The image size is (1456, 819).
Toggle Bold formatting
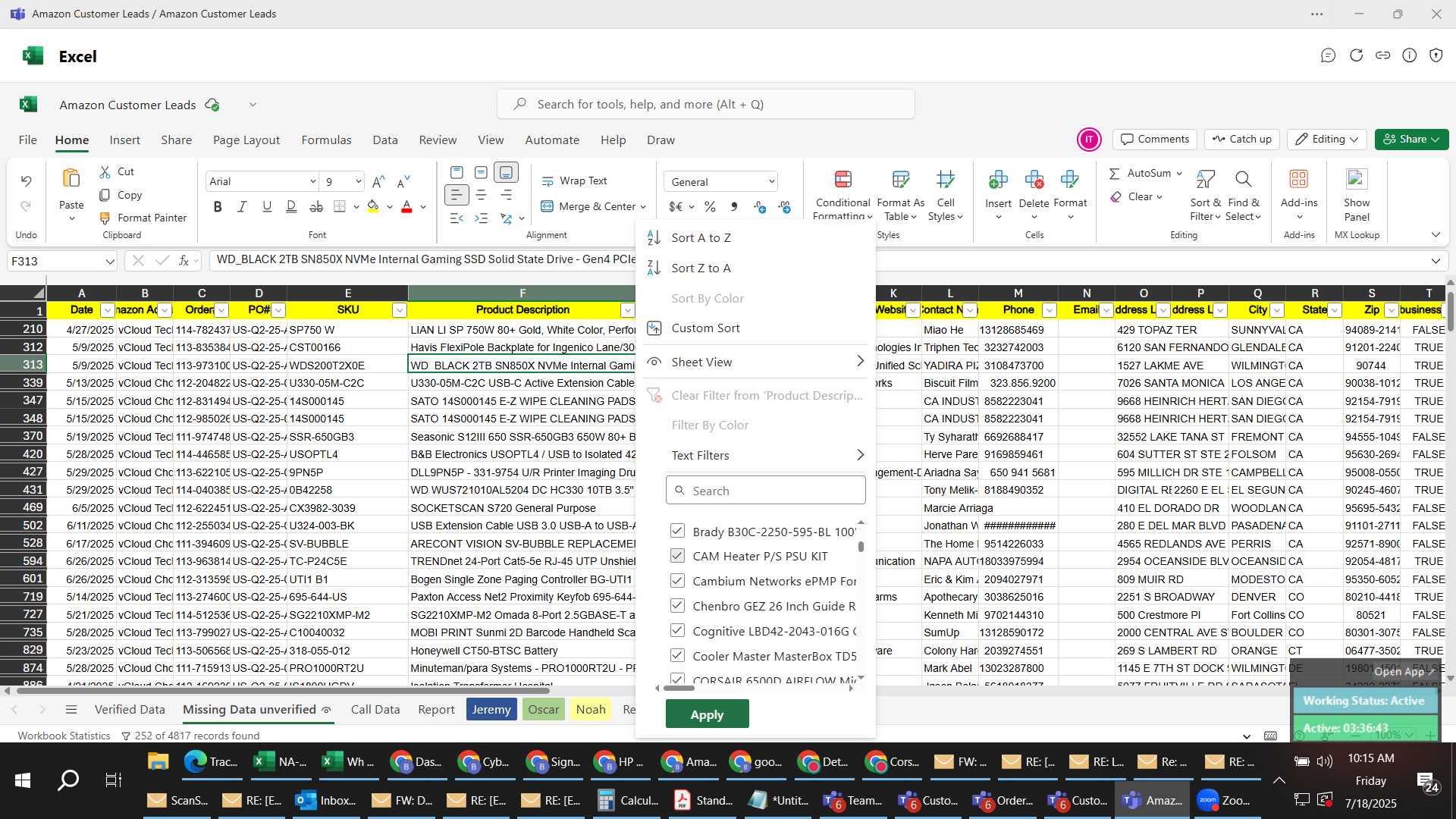click(218, 206)
